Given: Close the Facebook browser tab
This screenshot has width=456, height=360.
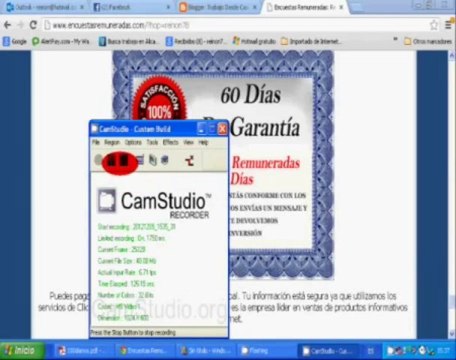Looking at the screenshot, I should coord(169,7).
